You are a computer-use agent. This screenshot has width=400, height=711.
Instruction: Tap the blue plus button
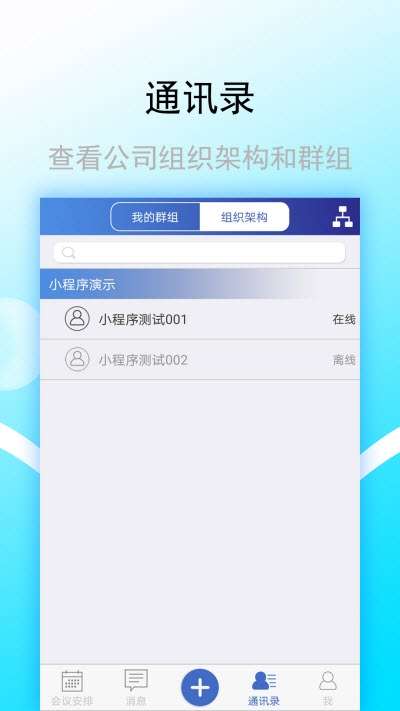point(200,688)
